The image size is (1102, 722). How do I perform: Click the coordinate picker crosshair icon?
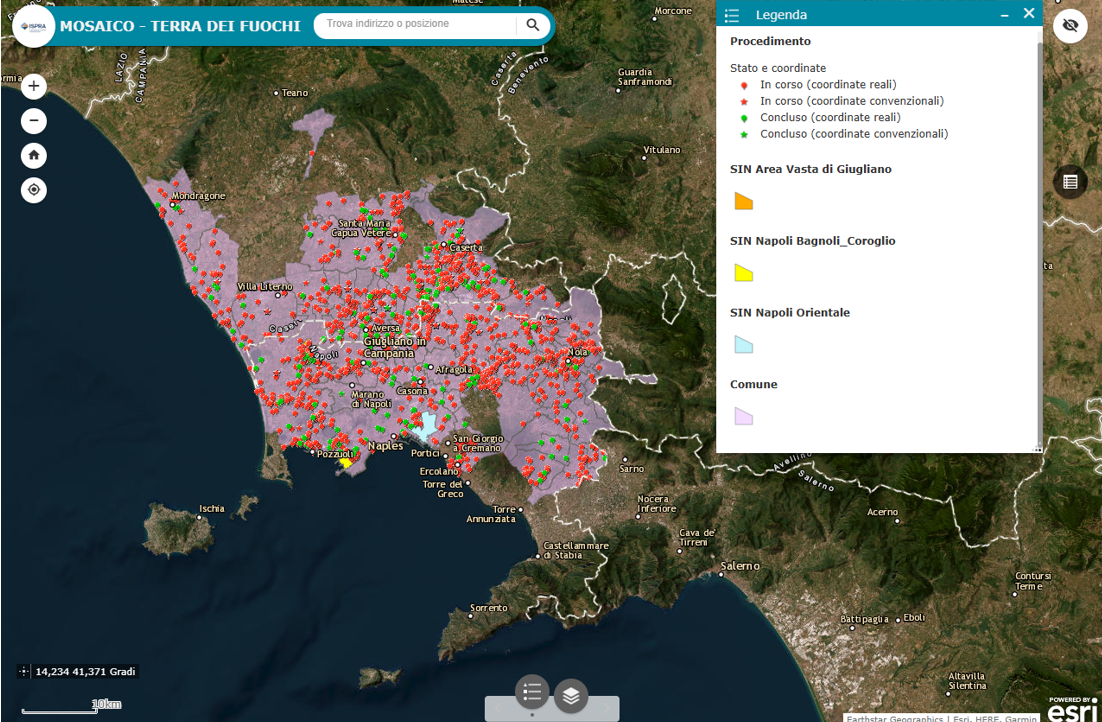[x=25, y=671]
